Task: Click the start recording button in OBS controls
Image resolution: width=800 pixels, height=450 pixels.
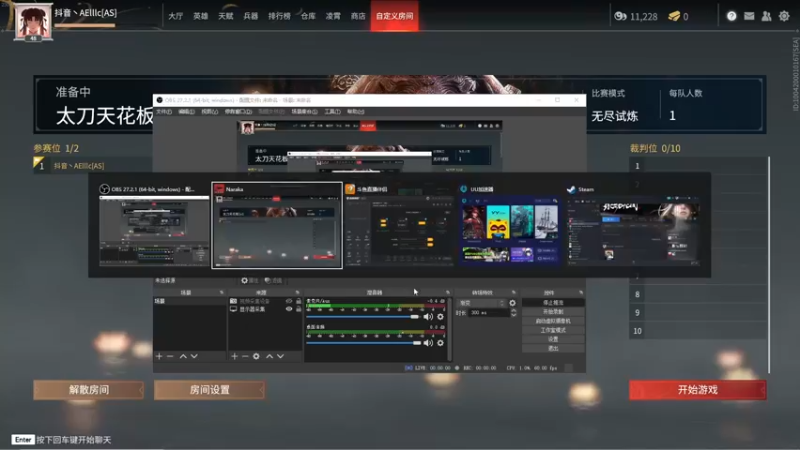Action: [553, 312]
